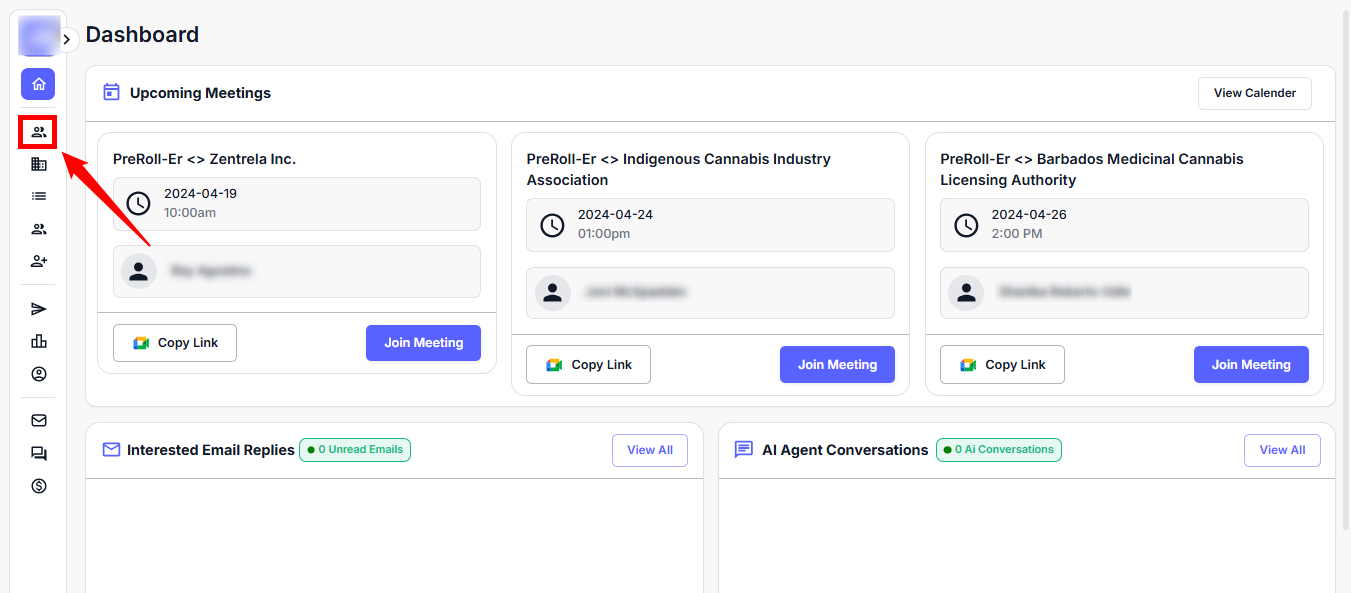Open the building icon in the sidebar
1351x593 pixels.
(x=39, y=164)
